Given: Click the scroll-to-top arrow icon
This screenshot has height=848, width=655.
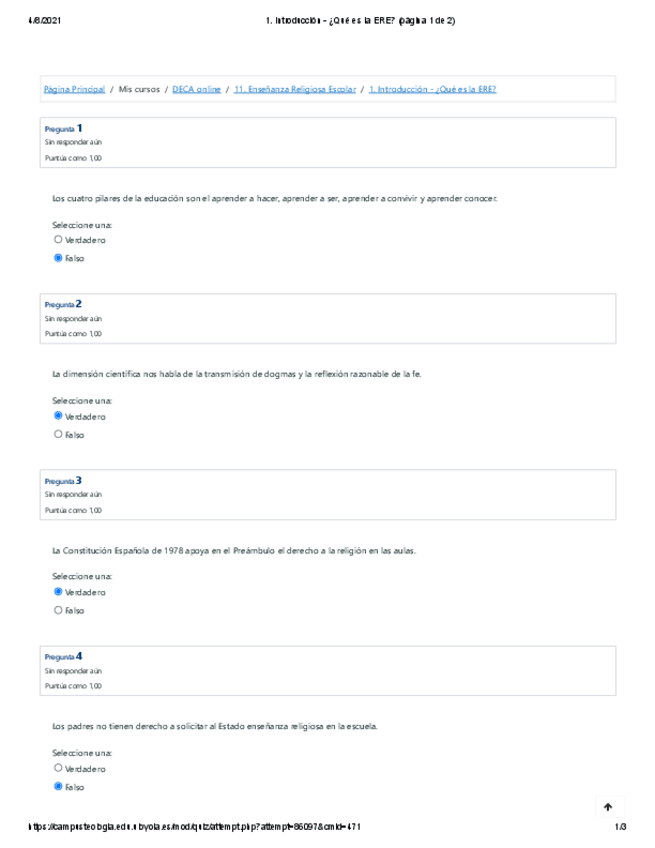Looking at the screenshot, I should (607, 806).
